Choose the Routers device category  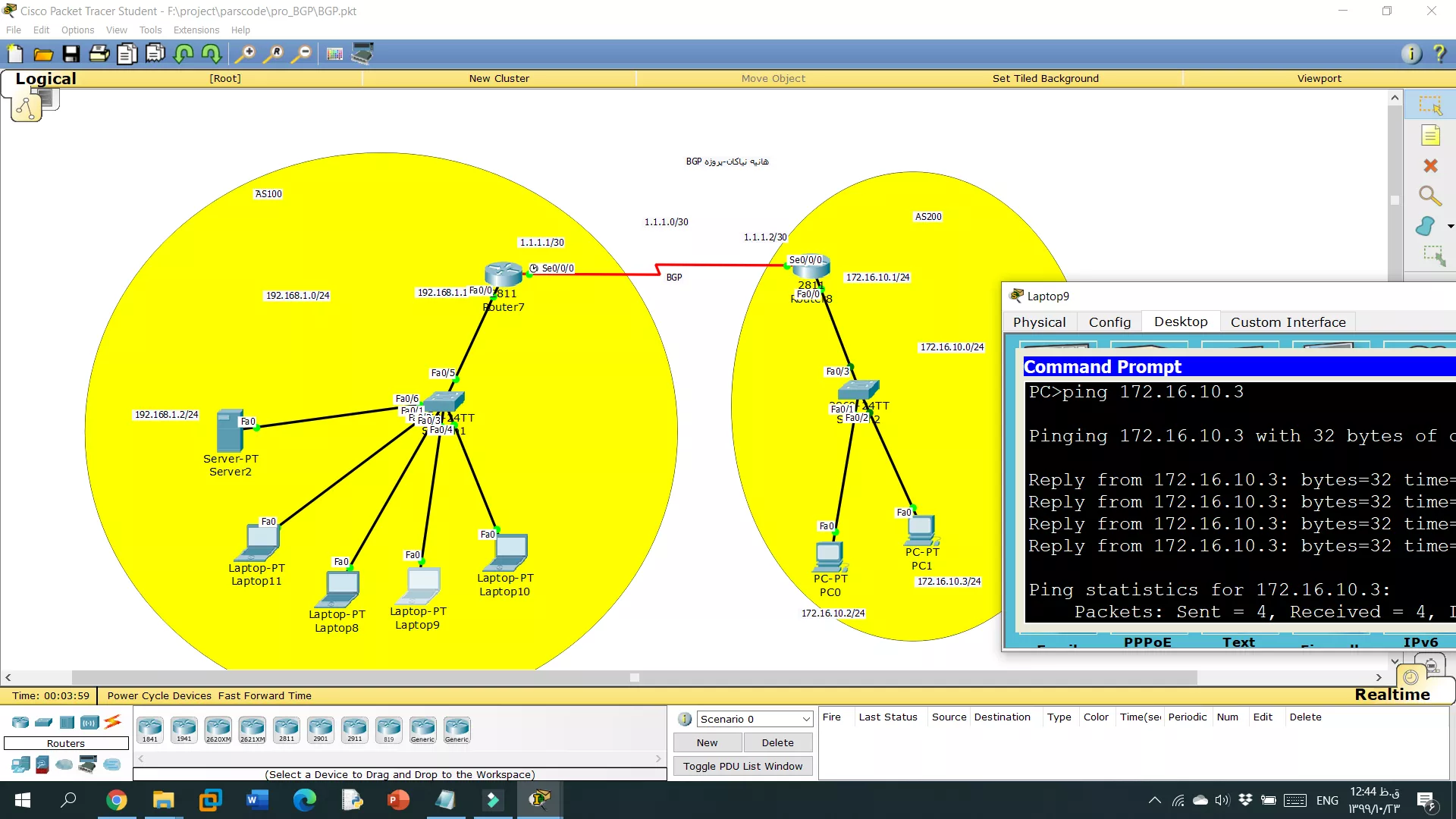click(20, 722)
